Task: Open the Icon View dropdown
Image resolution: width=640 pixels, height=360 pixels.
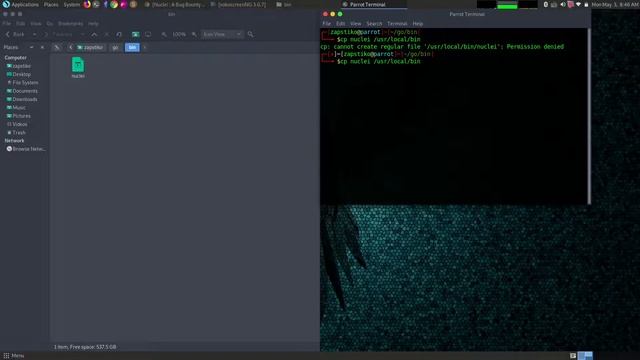Action: (x=222, y=35)
